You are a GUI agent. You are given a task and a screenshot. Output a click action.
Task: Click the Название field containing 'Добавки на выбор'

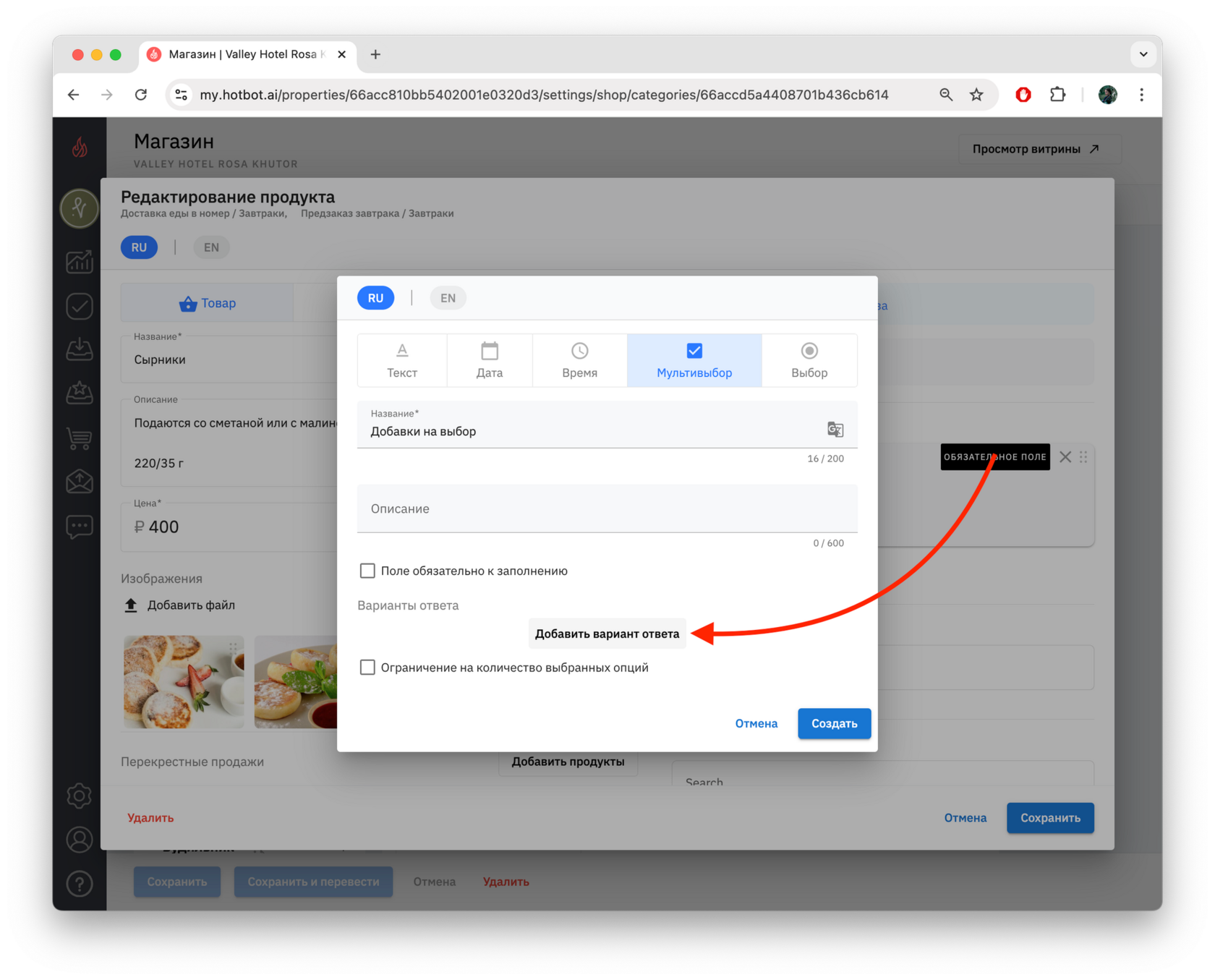tap(607, 425)
